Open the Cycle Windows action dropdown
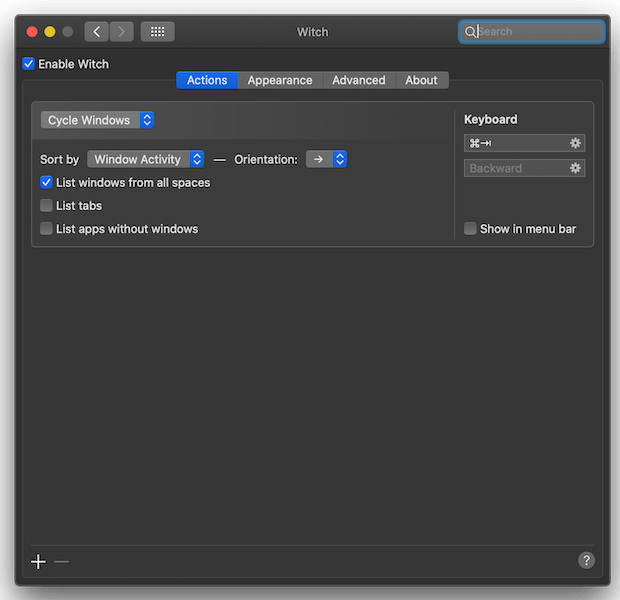Viewport: 620px width, 600px height. (97, 120)
